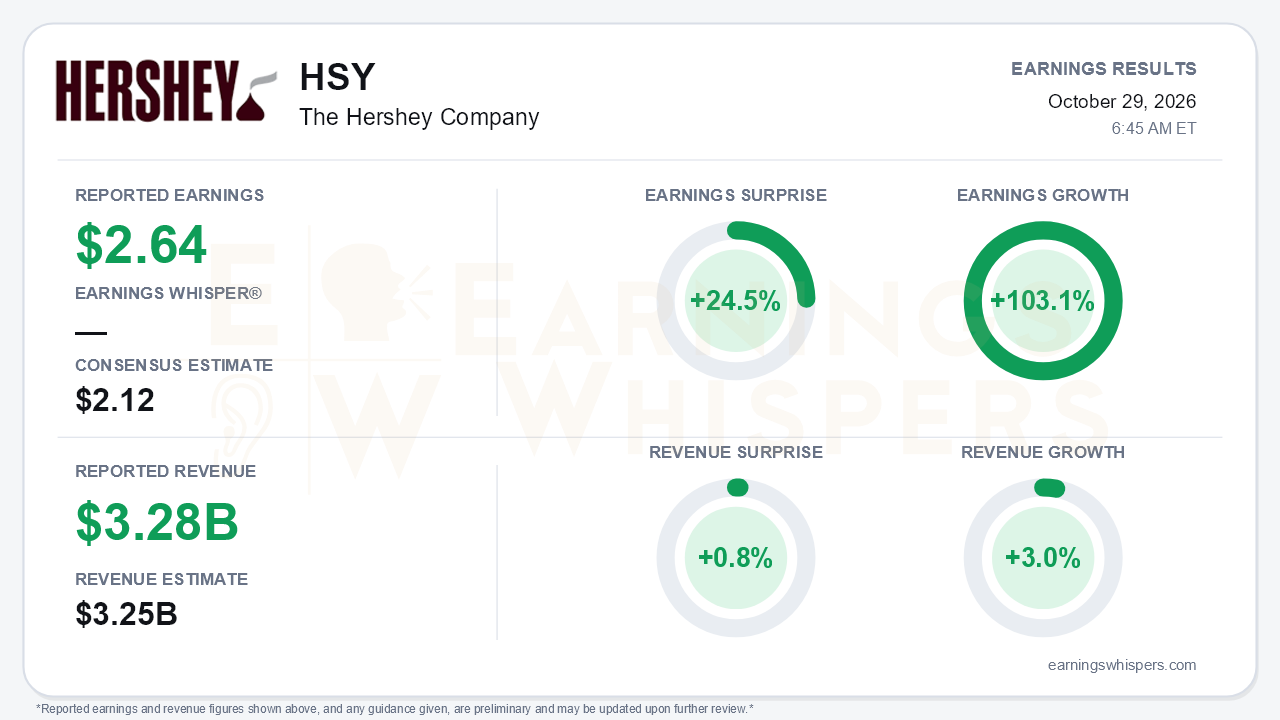Select the $3.25B revenue estimate value
Image resolution: width=1280 pixels, height=720 pixels.
(126, 614)
